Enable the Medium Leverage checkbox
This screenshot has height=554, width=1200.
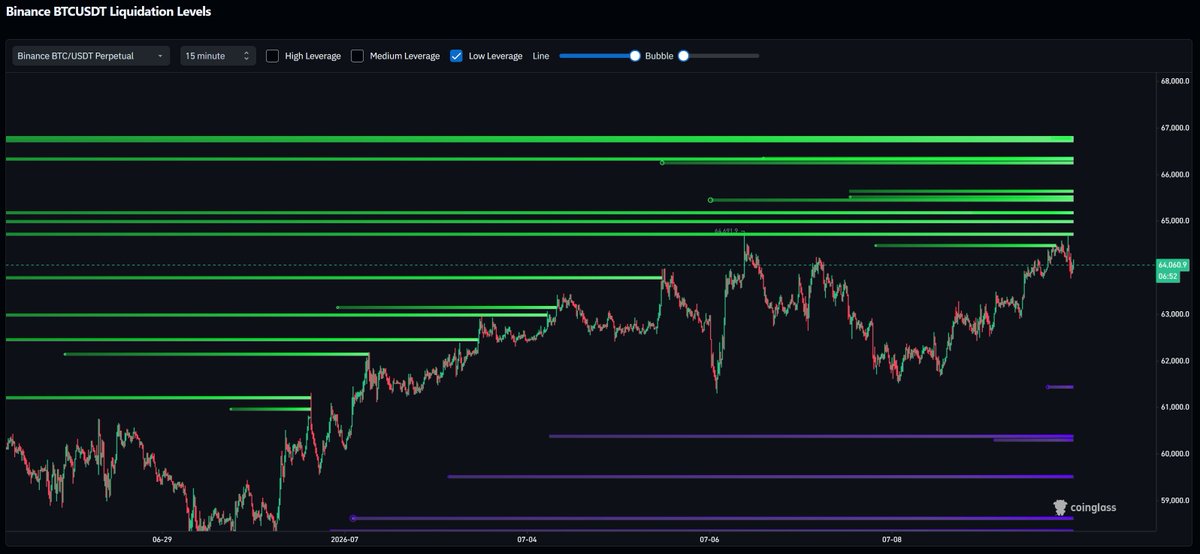(357, 56)
